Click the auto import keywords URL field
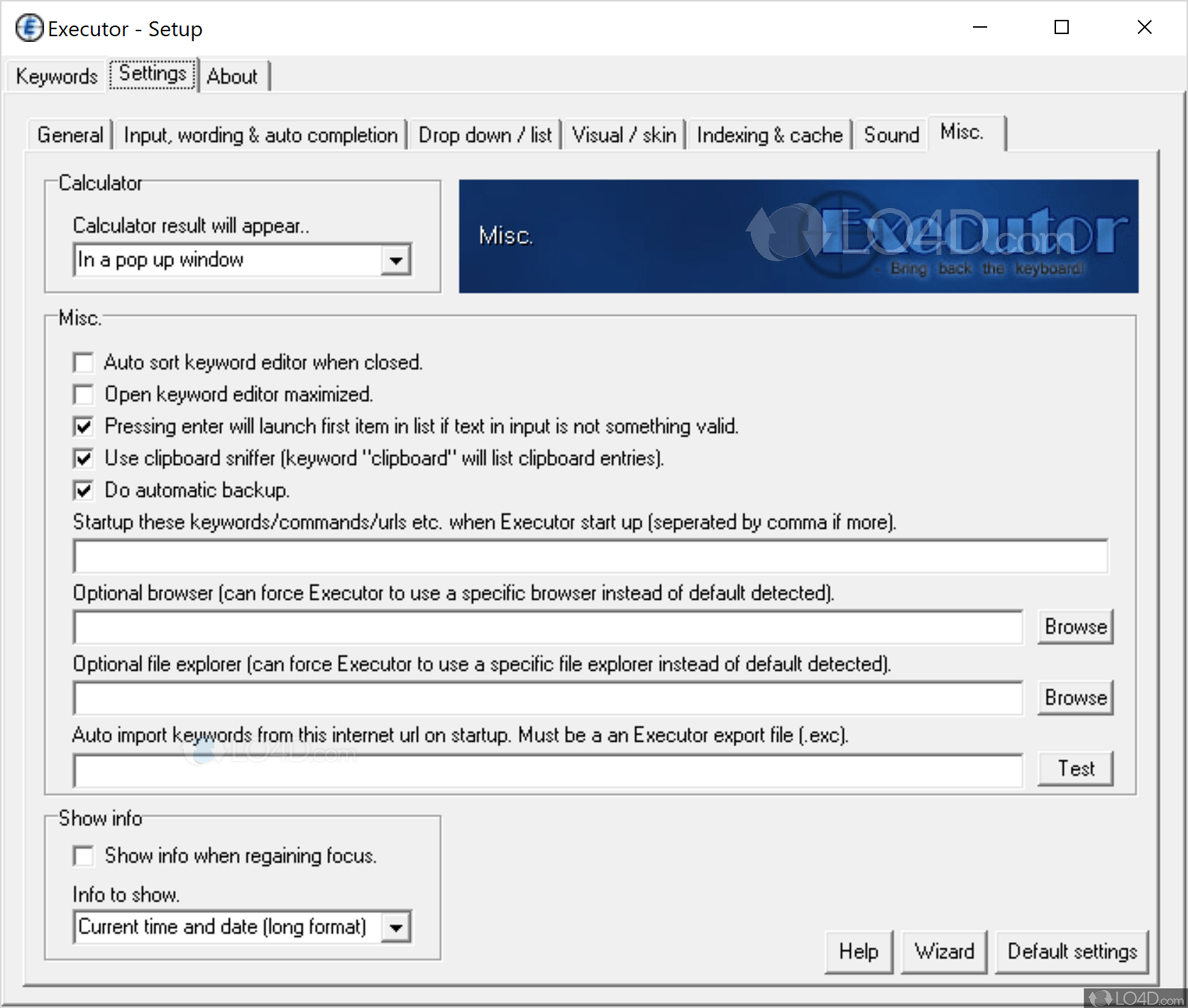This screenshot has width=1188, height=1008. [548, 770]
